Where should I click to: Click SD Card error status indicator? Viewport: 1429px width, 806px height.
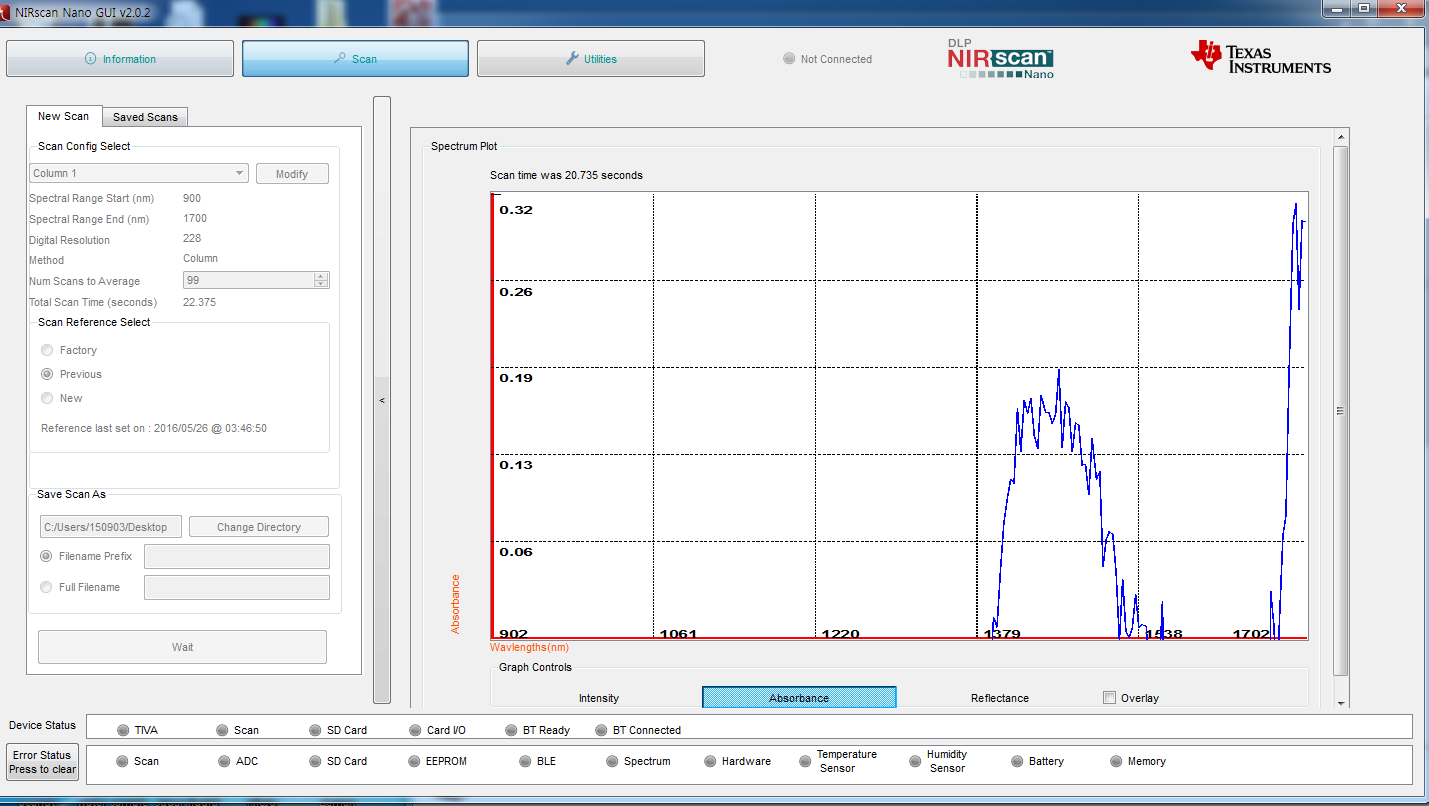(x=317, y=761)
